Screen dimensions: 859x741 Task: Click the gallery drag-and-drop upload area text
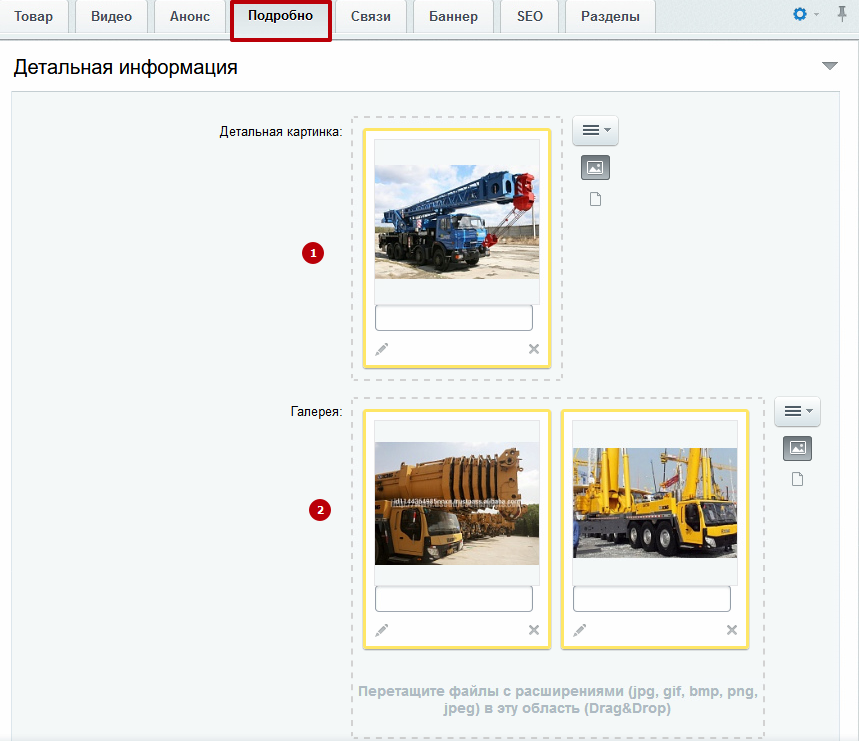pos(558,699)
